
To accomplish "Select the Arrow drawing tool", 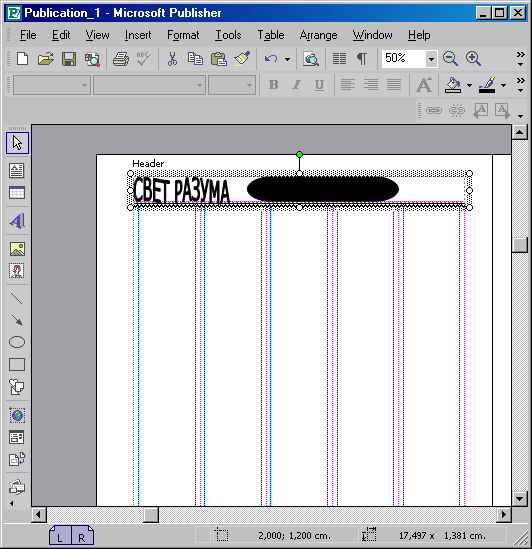I will 17,320.
